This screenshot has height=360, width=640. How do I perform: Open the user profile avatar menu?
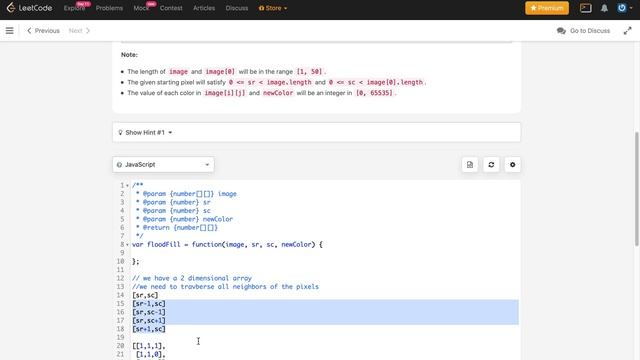pos(624,8)
